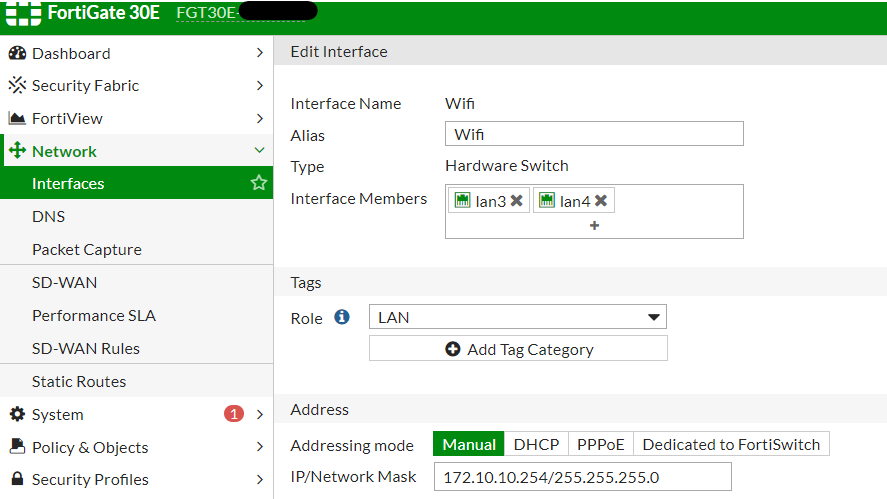Go to Static Routes
Screen dimensions: 887x499
[79, 381]
